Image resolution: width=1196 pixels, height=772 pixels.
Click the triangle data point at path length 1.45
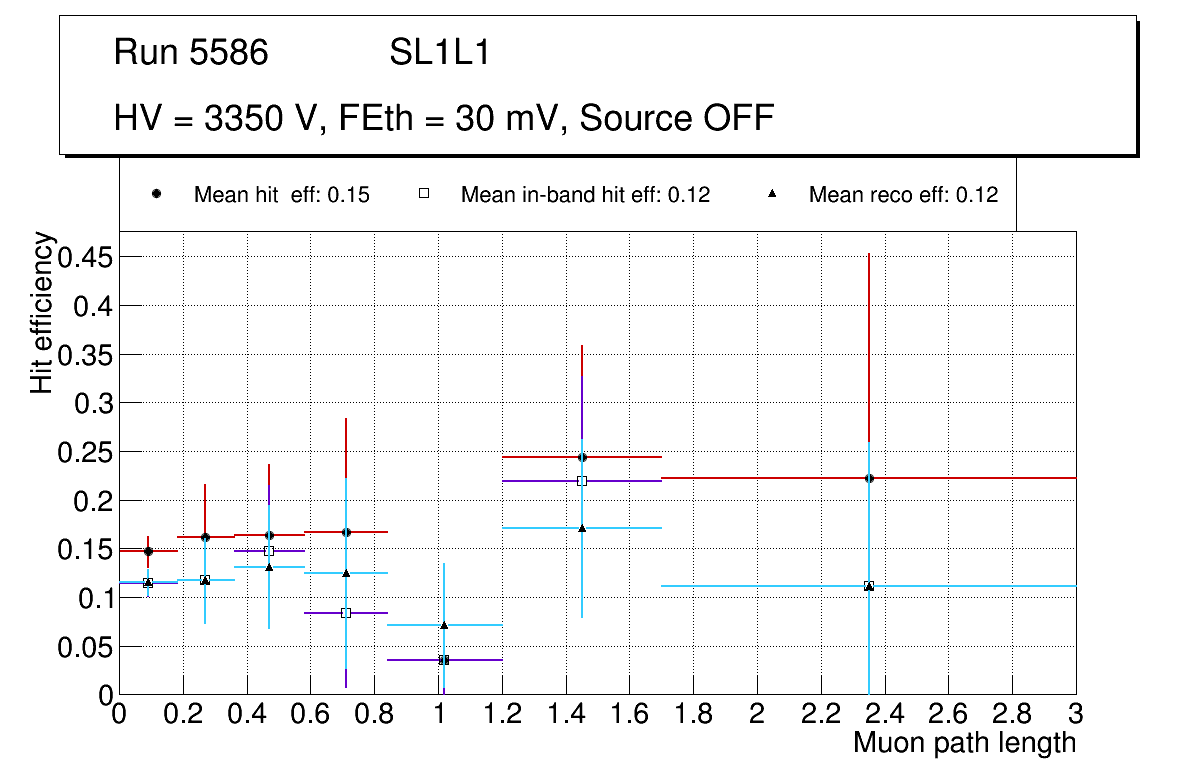click(x=582, y=528)
